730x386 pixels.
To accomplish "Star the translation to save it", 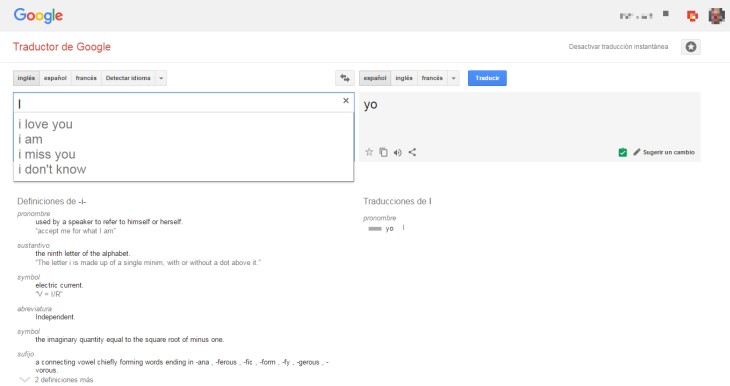I will [x=369, y=152].
